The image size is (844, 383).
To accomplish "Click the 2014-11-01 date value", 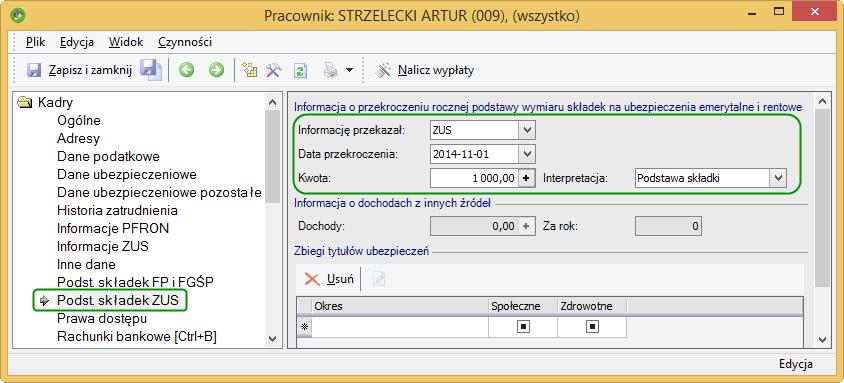I will (x=460, y=154).
